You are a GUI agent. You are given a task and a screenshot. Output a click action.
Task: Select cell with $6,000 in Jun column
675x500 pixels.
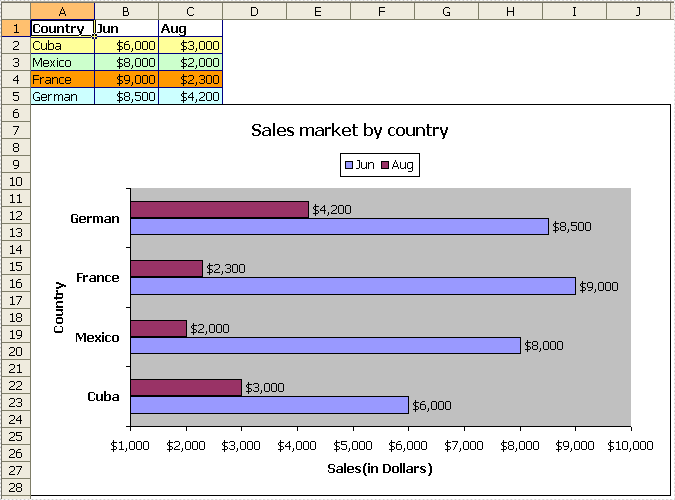[x=127, y=45]
